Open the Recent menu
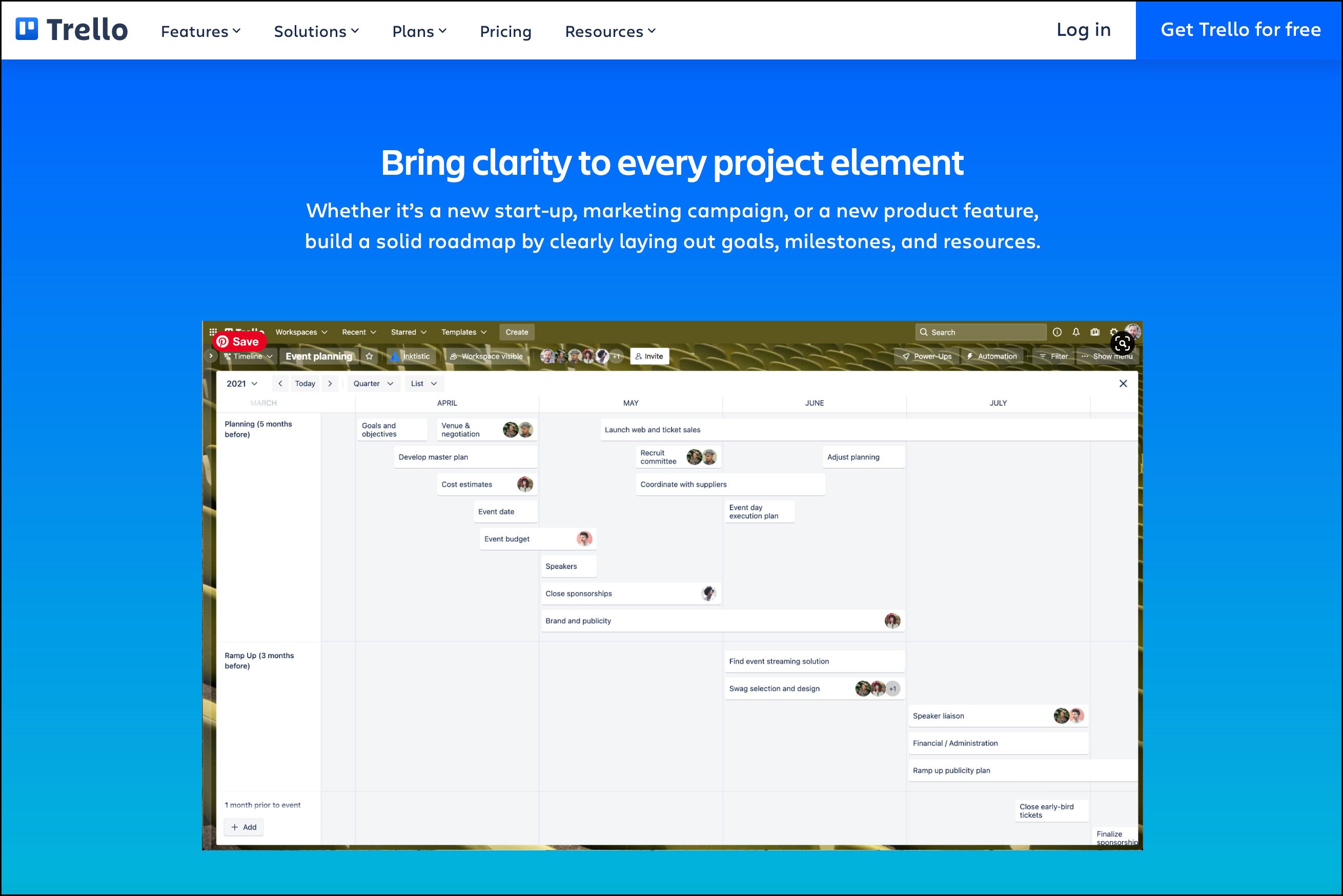Viewport: 1343px width, 896px height. [359, 332]
